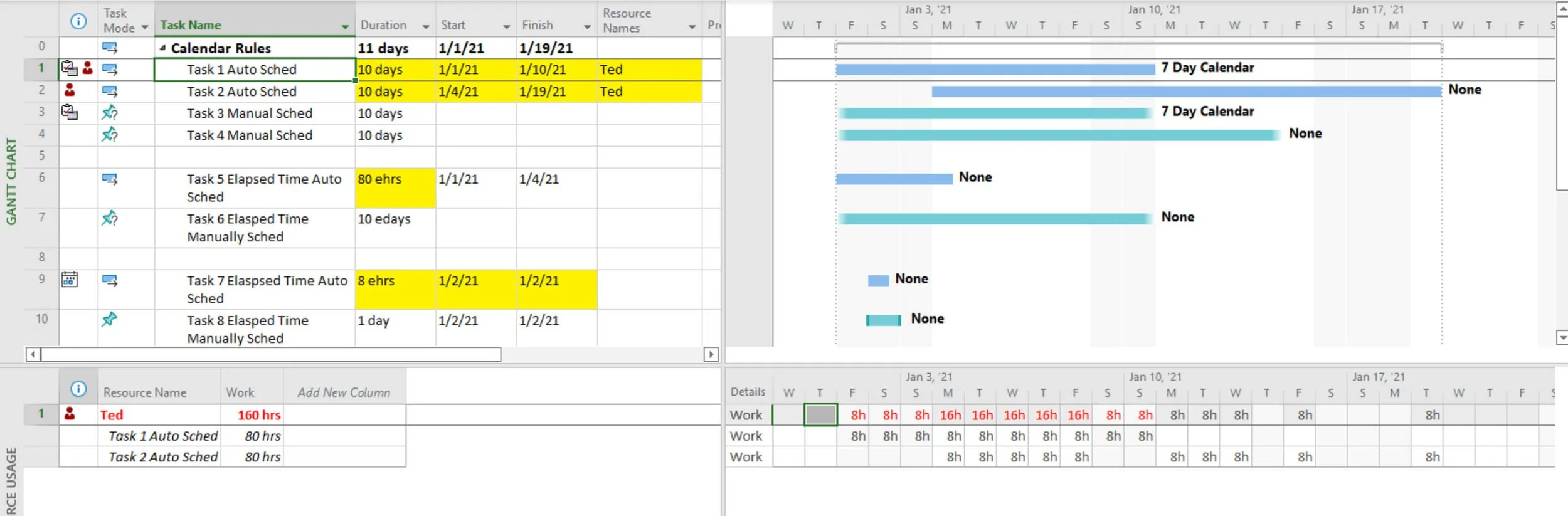Click the info indicator column header icon
This screenshot has height=516, width=1568.
(78, 21)
